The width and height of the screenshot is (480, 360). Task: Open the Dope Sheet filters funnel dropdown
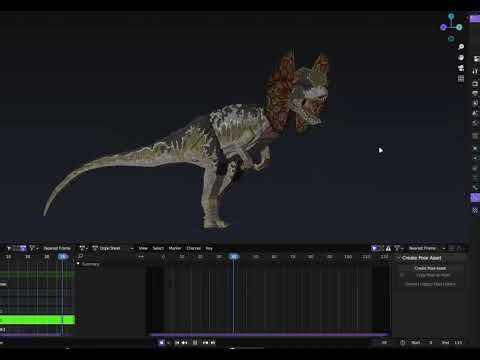398,248
